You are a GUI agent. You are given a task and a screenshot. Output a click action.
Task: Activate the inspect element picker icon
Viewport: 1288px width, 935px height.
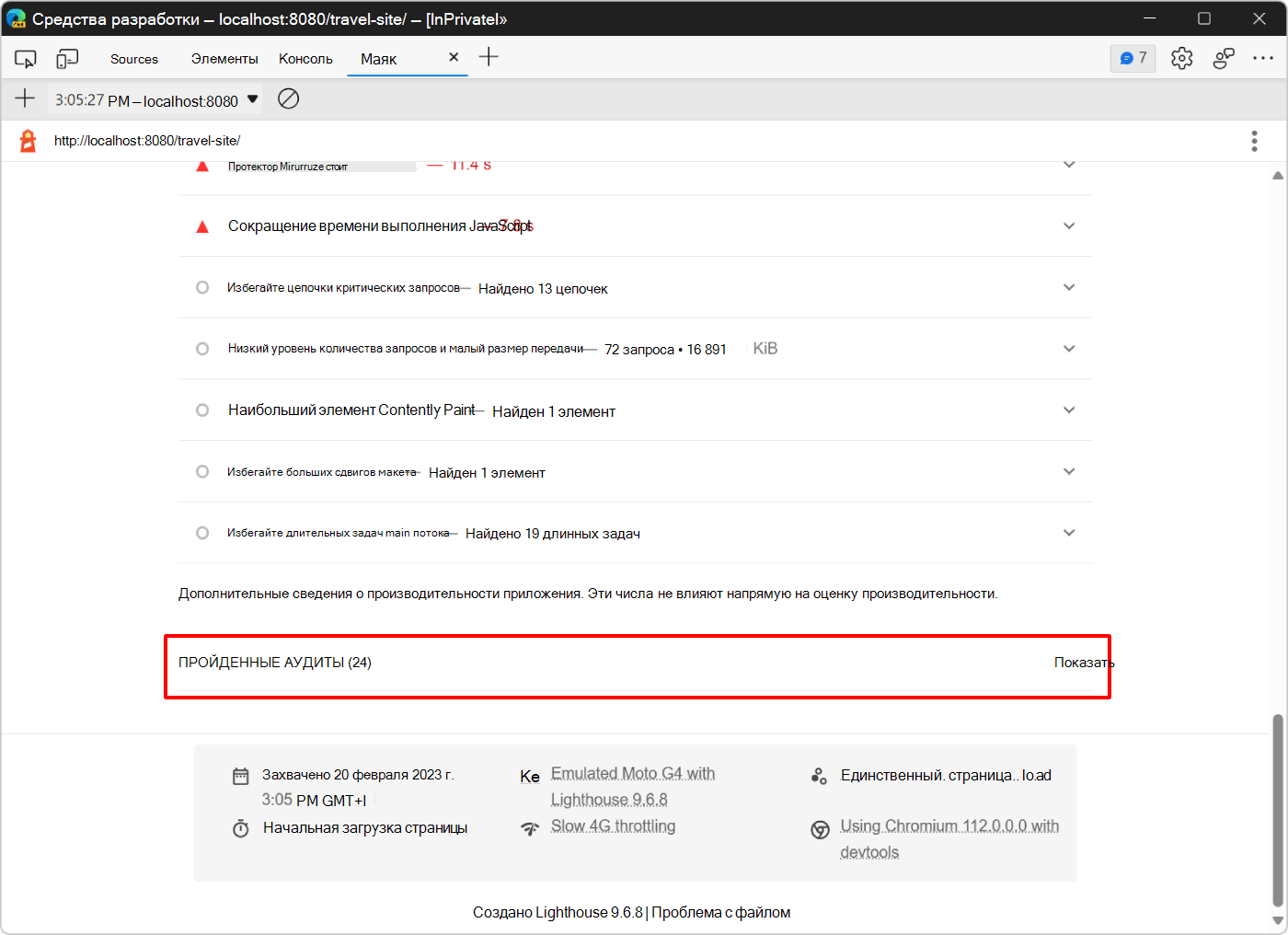[x=25, y=59]
